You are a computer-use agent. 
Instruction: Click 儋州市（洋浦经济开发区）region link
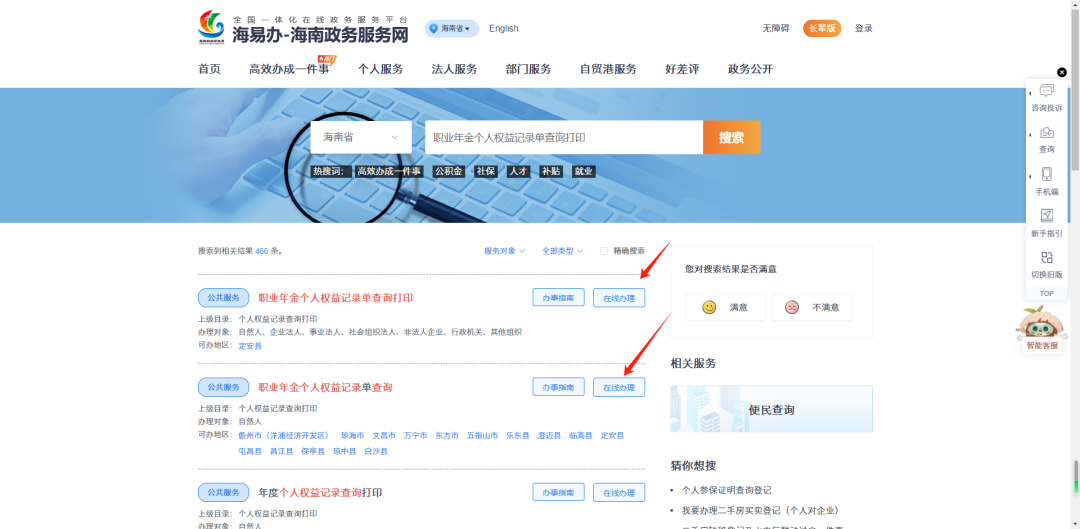click(x=284, y=435)
